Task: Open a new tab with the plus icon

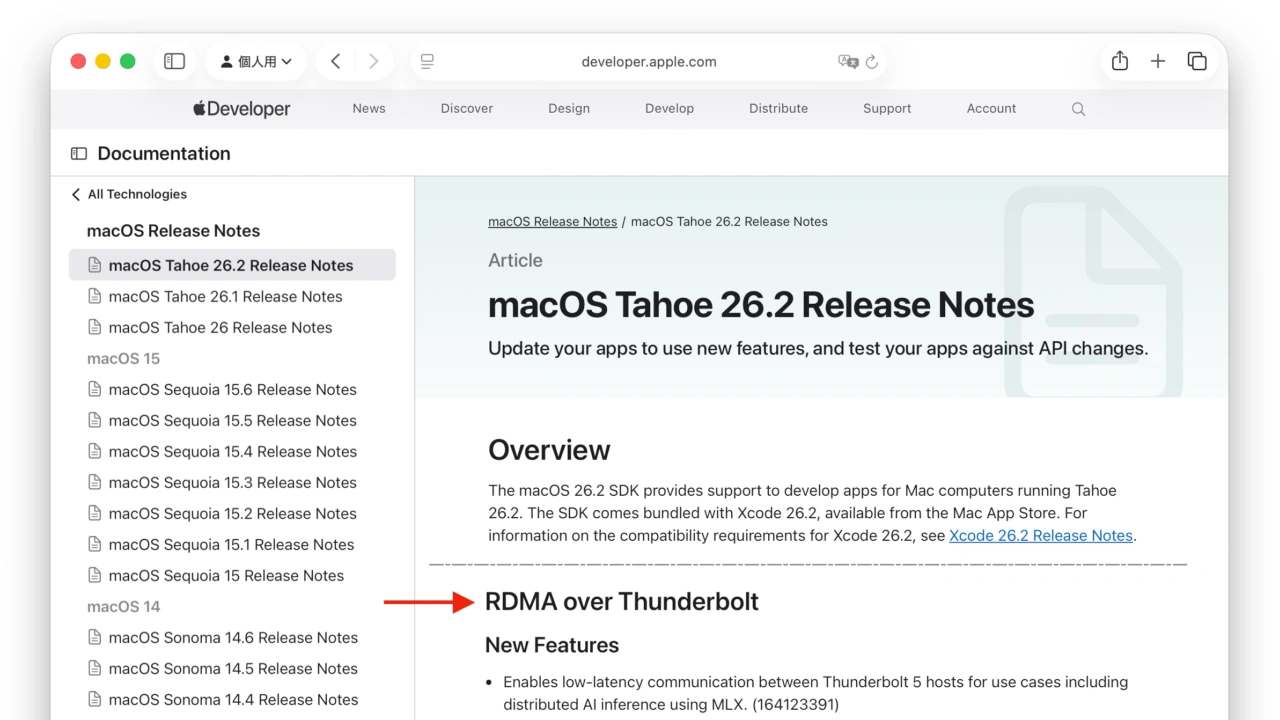Action: (1157, 61)
